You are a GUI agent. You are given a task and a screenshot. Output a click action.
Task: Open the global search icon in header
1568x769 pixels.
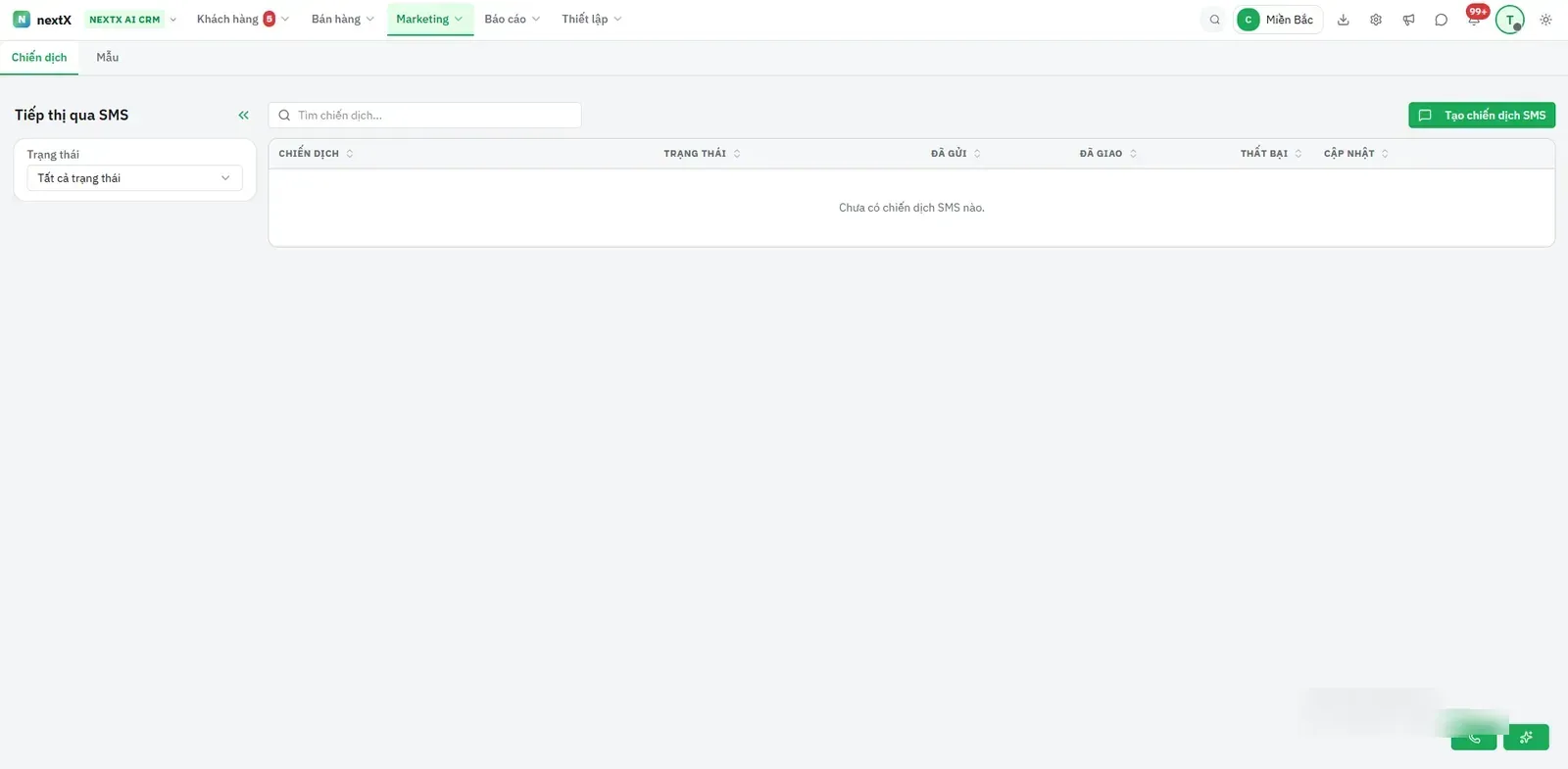click(x=1214, y=20)
